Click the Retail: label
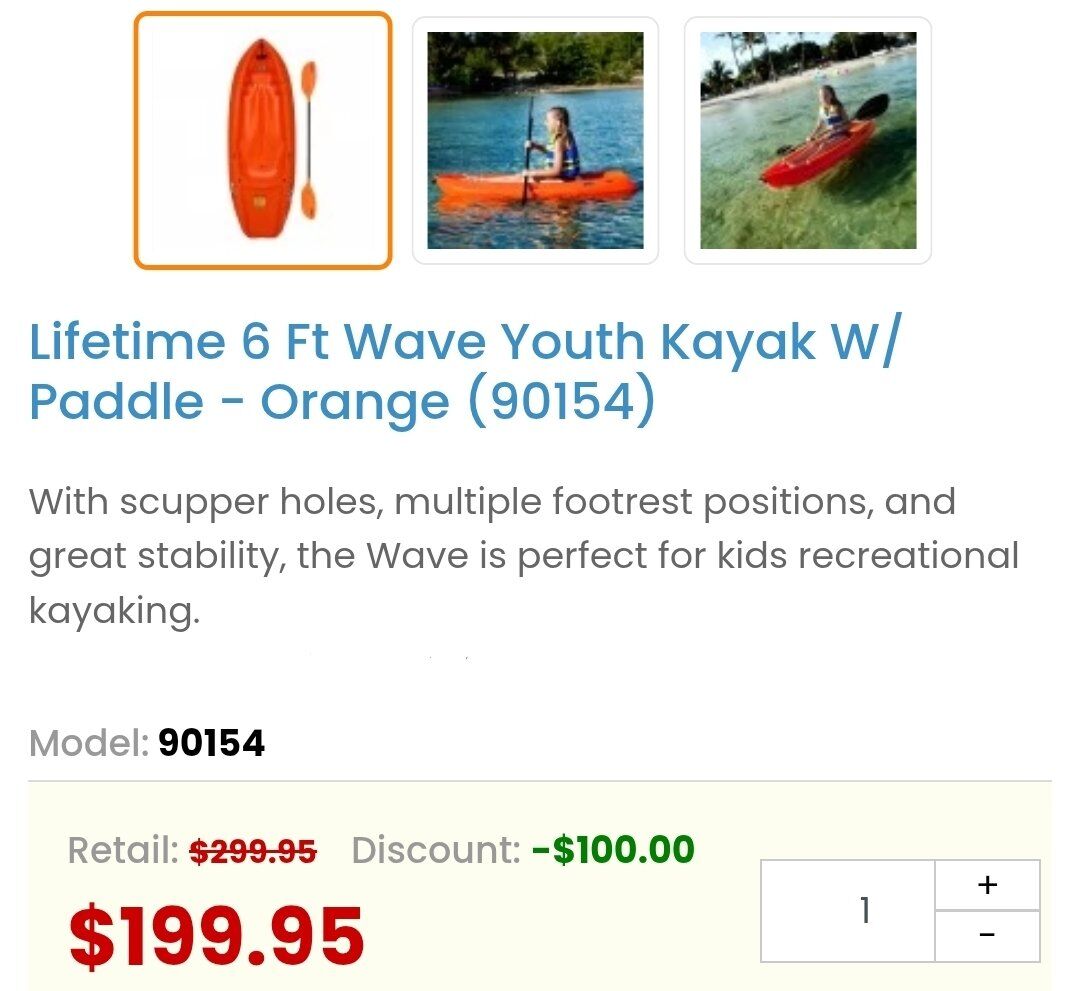The height and width of the screenshot is (991, 1080). tap(123, 851)
